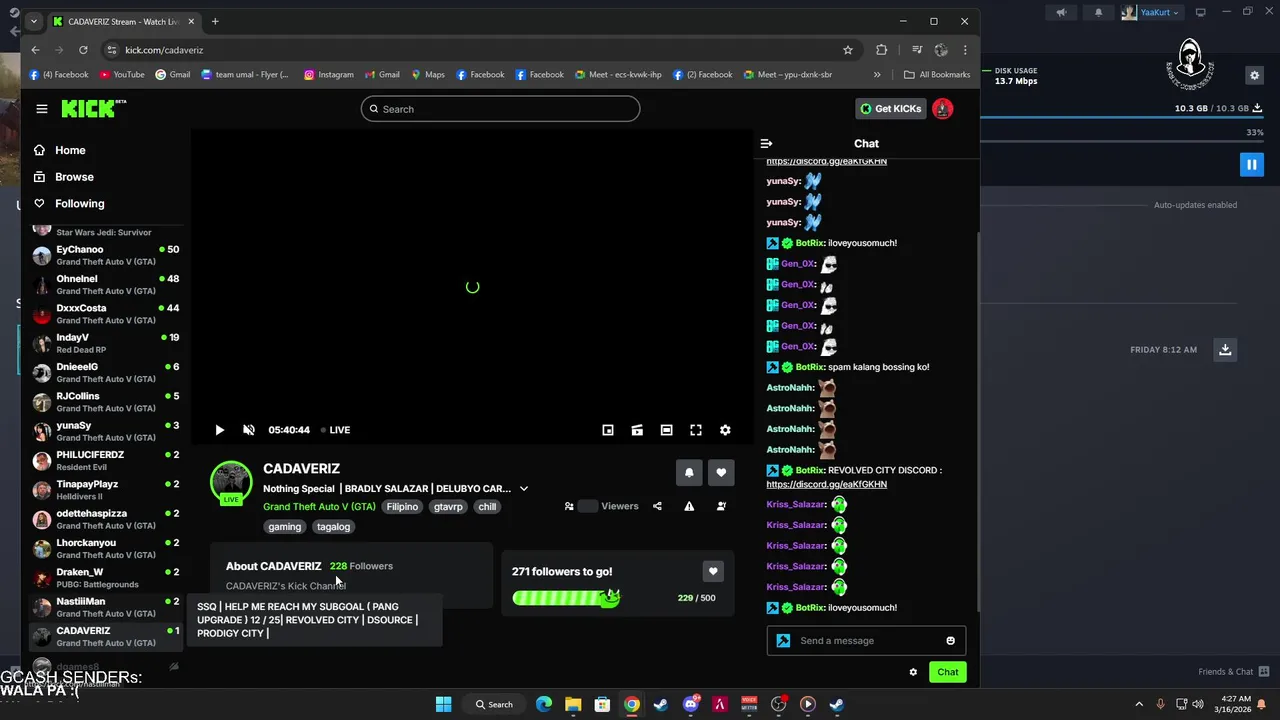This screenshot has height=720, width=1280.
Task: Click the Grand Theft Auto V (GTA) category link
Action: 319,507
